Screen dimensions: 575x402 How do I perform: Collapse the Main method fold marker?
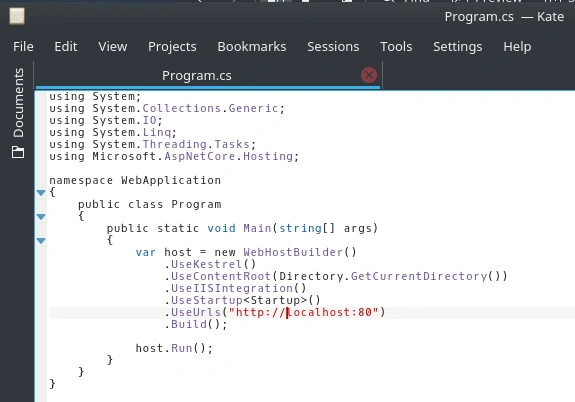41,241
